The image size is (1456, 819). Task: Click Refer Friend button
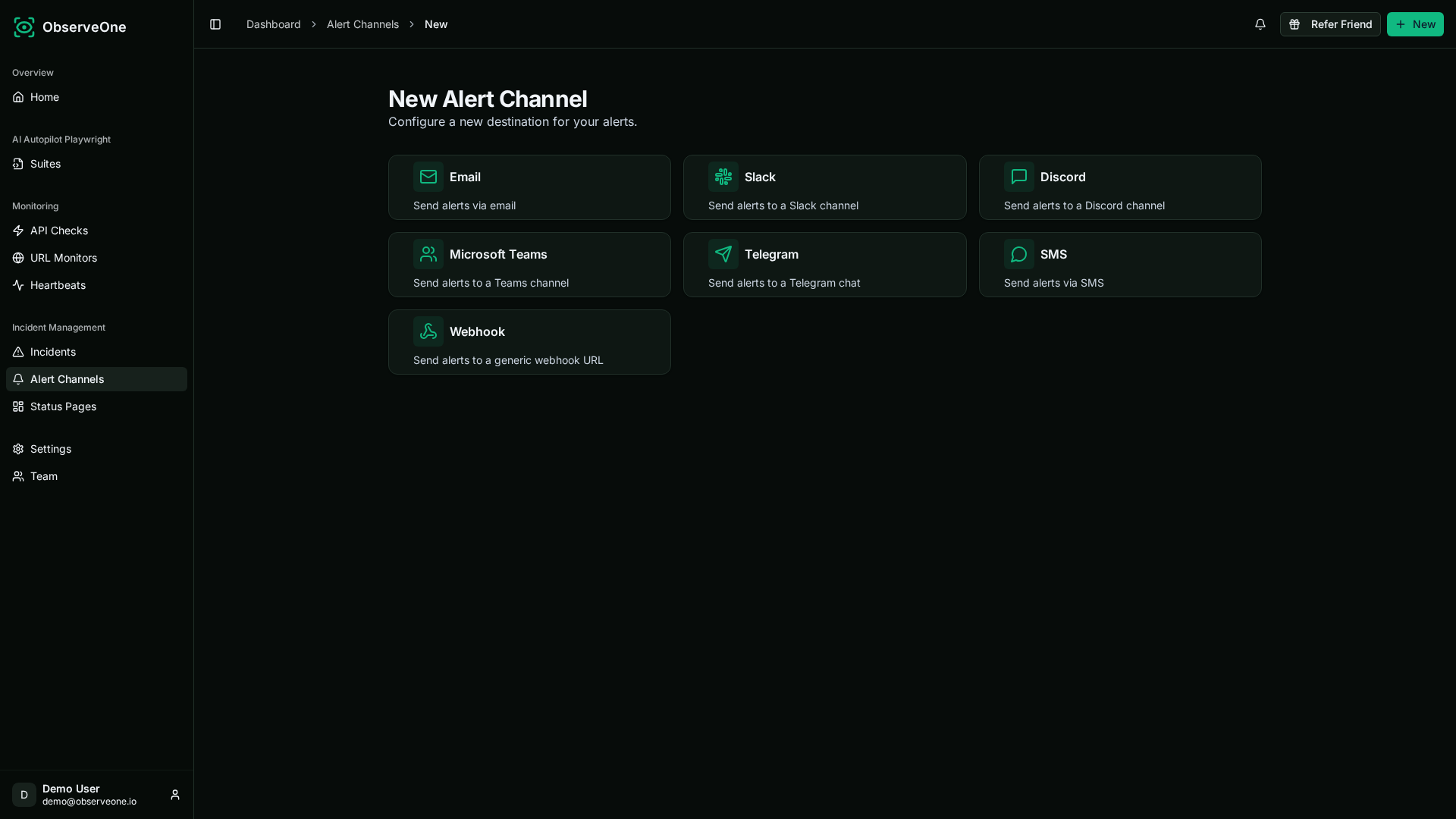[x=1330, y=24]
